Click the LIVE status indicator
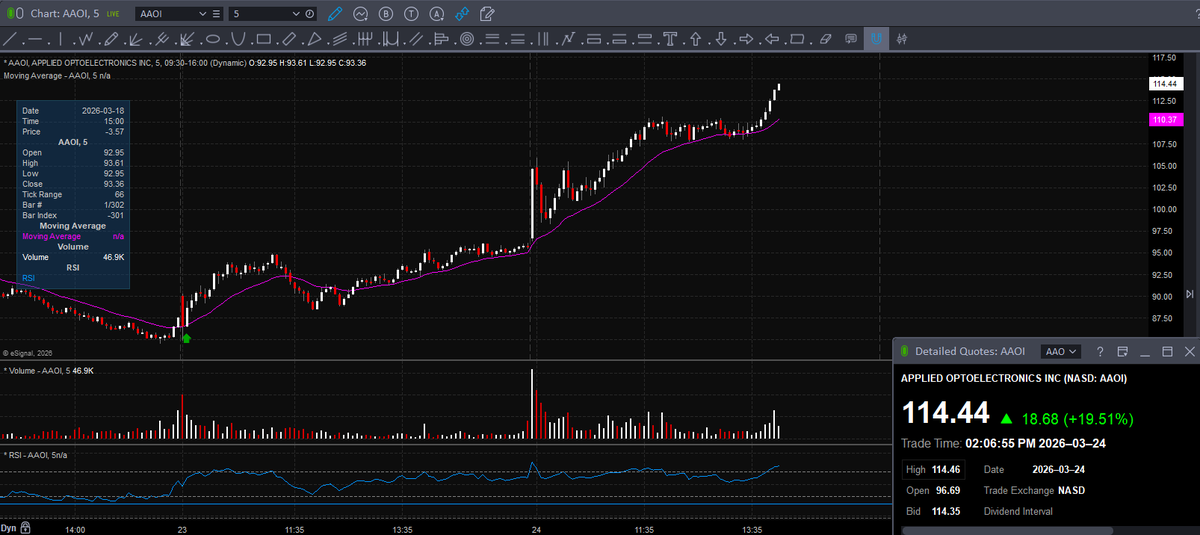Viewport: 1200px width, 535px height. point(112,14)
